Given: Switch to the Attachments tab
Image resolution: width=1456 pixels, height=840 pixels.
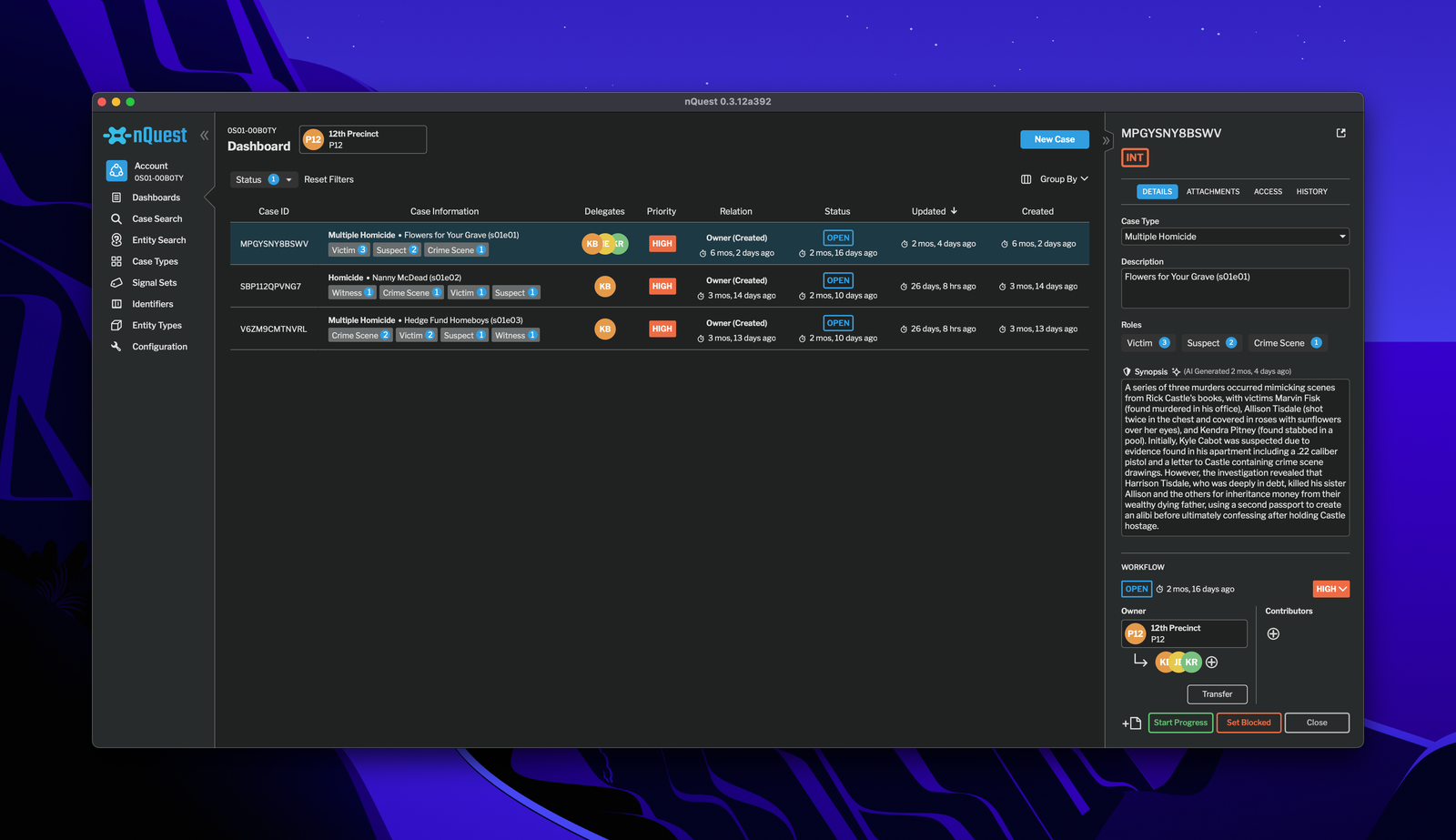Looking at the screenshot, I should [1212, 192].
